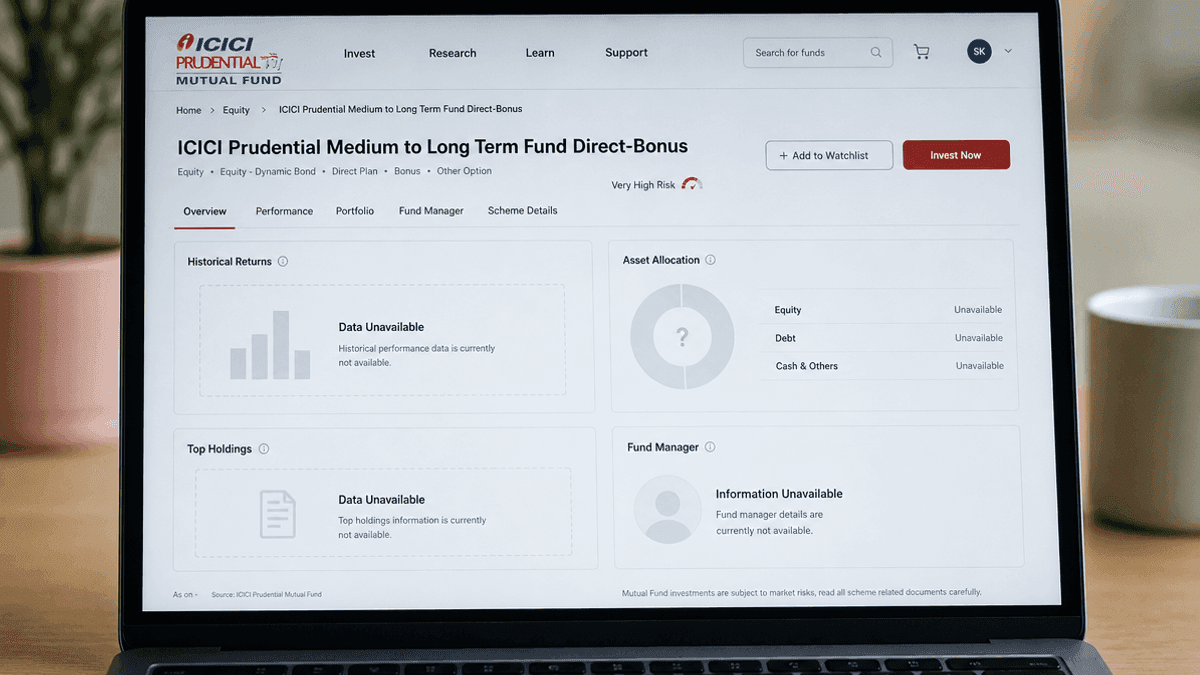1200x675 pixels.
Task: Click the ICICI Prudential Mutual Fund logo
Action: pyautogui.click(x=229, y=59)
